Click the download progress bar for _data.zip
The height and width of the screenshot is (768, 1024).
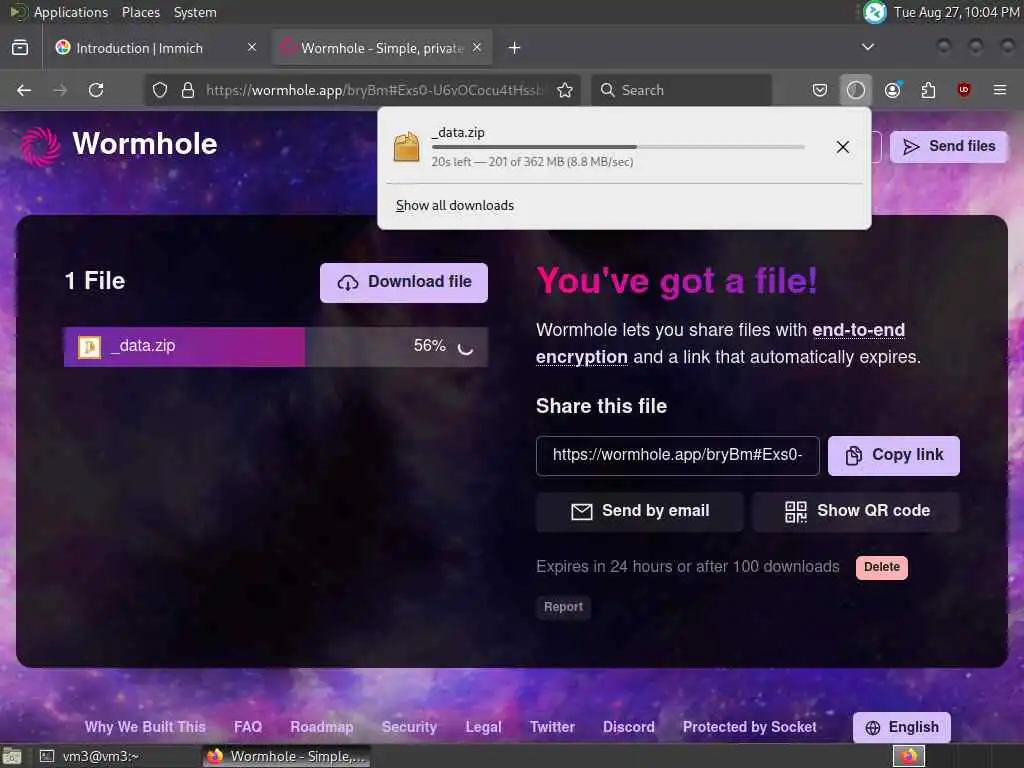(618, 147)
